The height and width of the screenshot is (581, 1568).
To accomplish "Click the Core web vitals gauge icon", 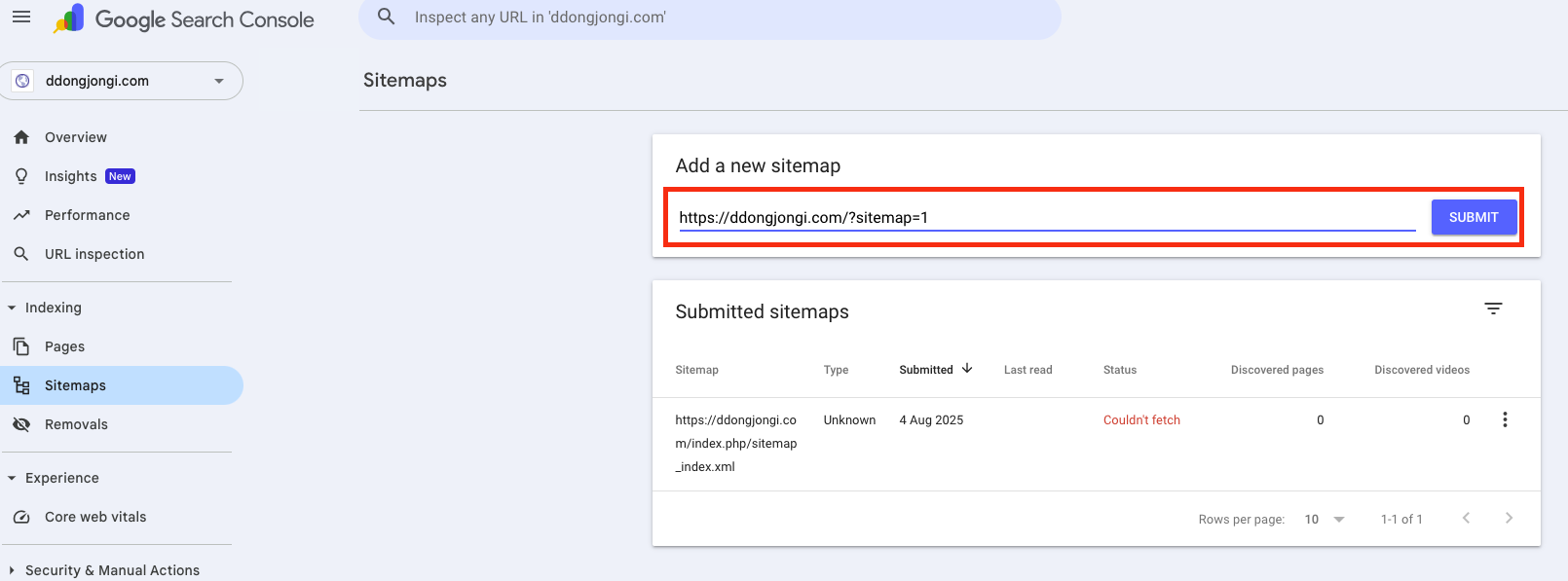I will (x=21, y=517).
